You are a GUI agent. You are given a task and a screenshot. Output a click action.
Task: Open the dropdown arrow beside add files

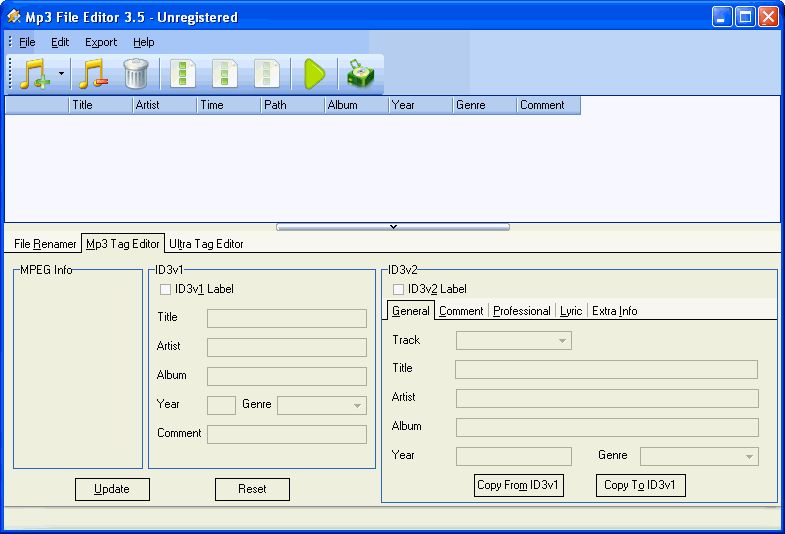[x=61, y=74]
